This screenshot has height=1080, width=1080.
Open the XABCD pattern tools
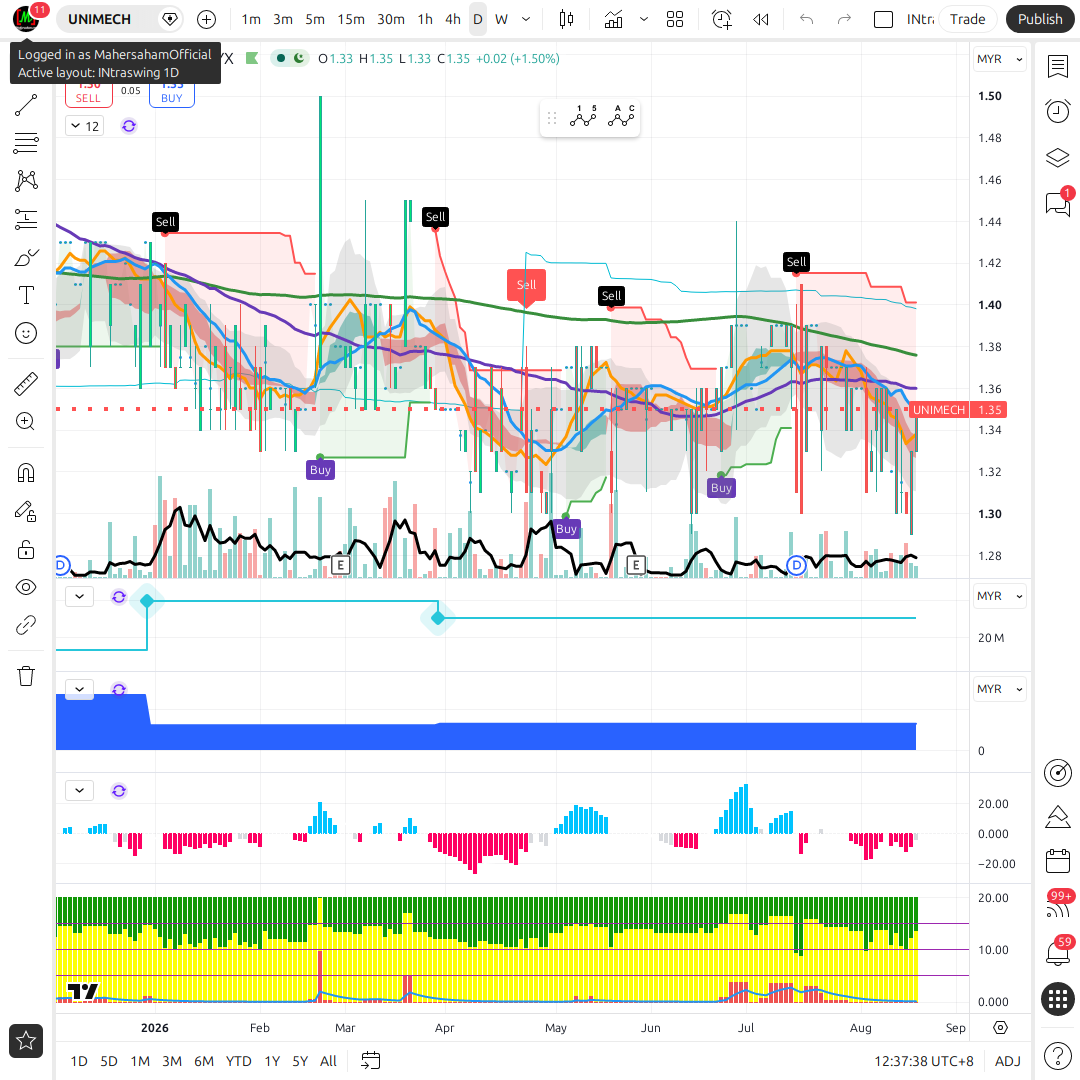(x=25, y=180)
